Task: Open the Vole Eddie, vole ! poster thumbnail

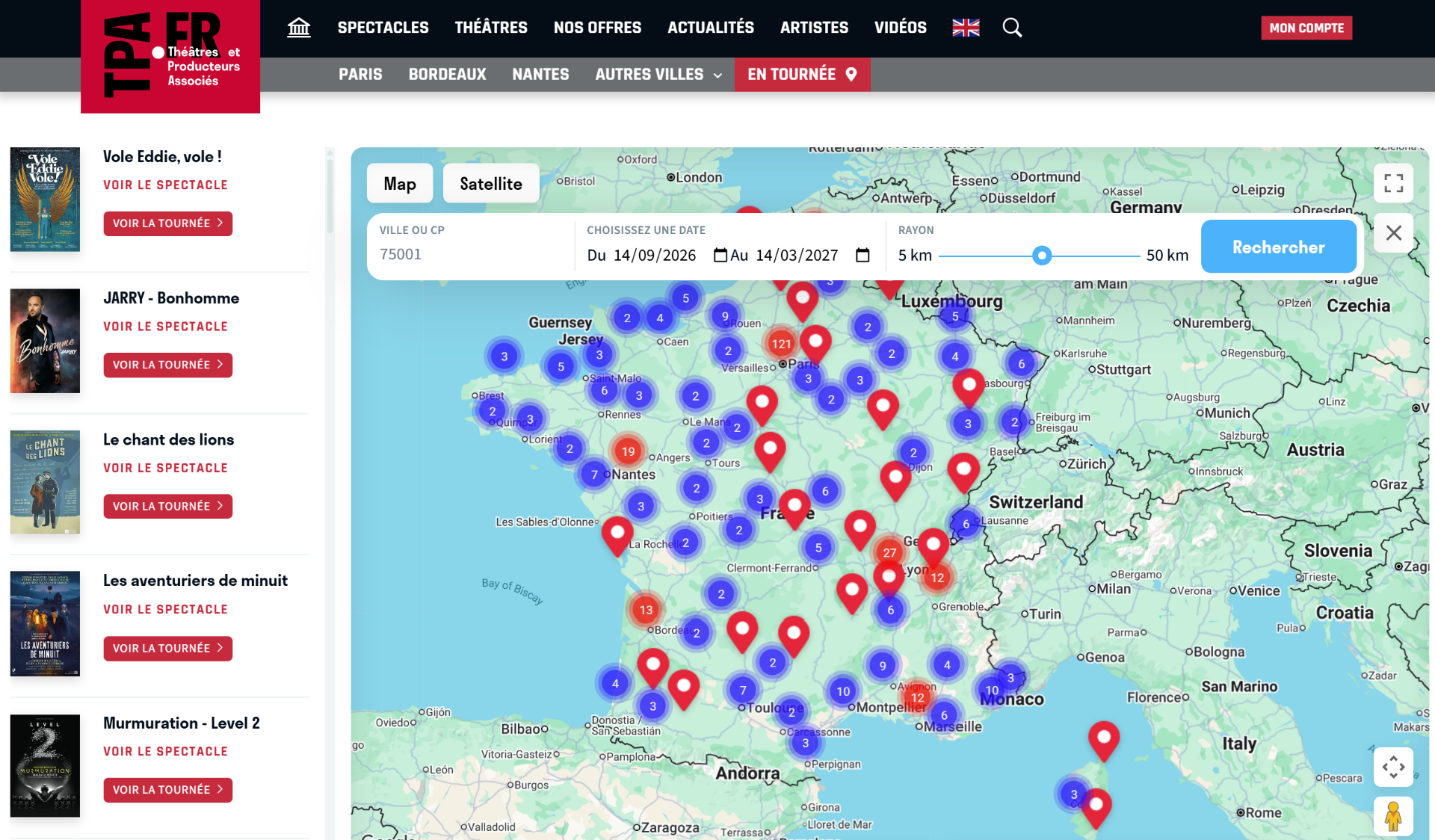Action: point(45,200)
